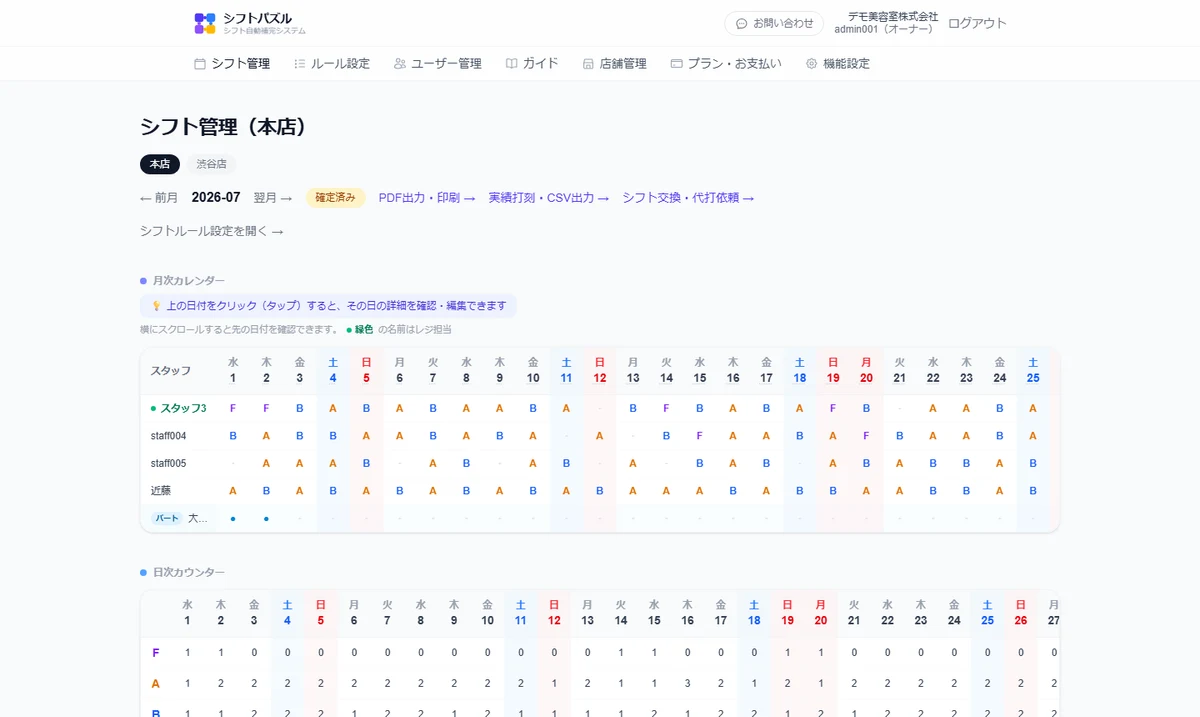The width and height of the screenshot is (1200, 717).
Task: Click the 2026-07 month label
Action: tap(216, 198)
